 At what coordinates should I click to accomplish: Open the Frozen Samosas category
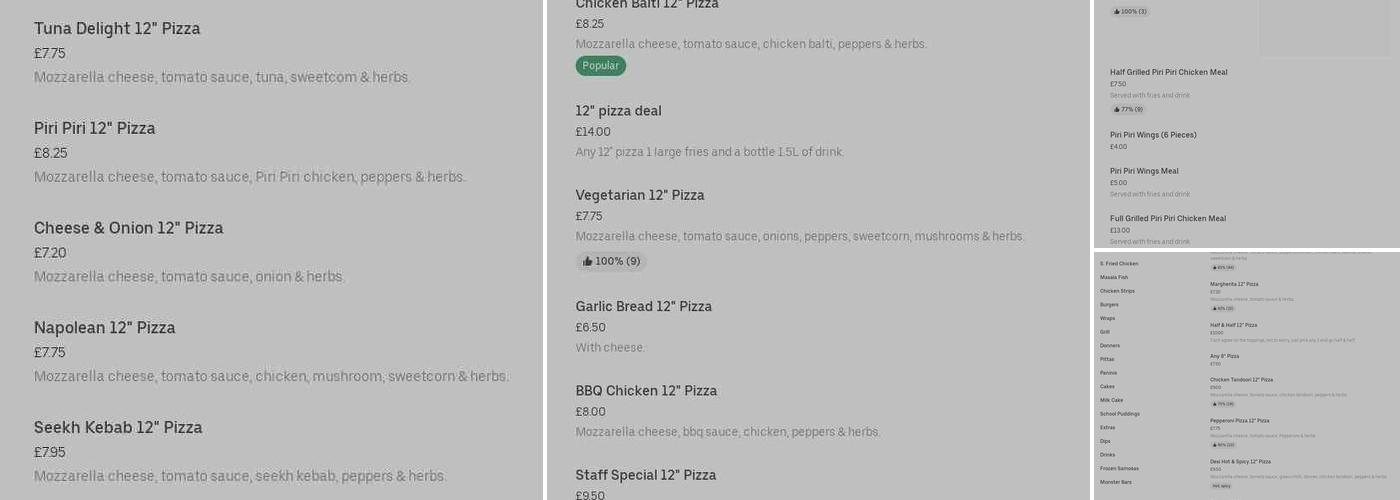click(1119, 468)
